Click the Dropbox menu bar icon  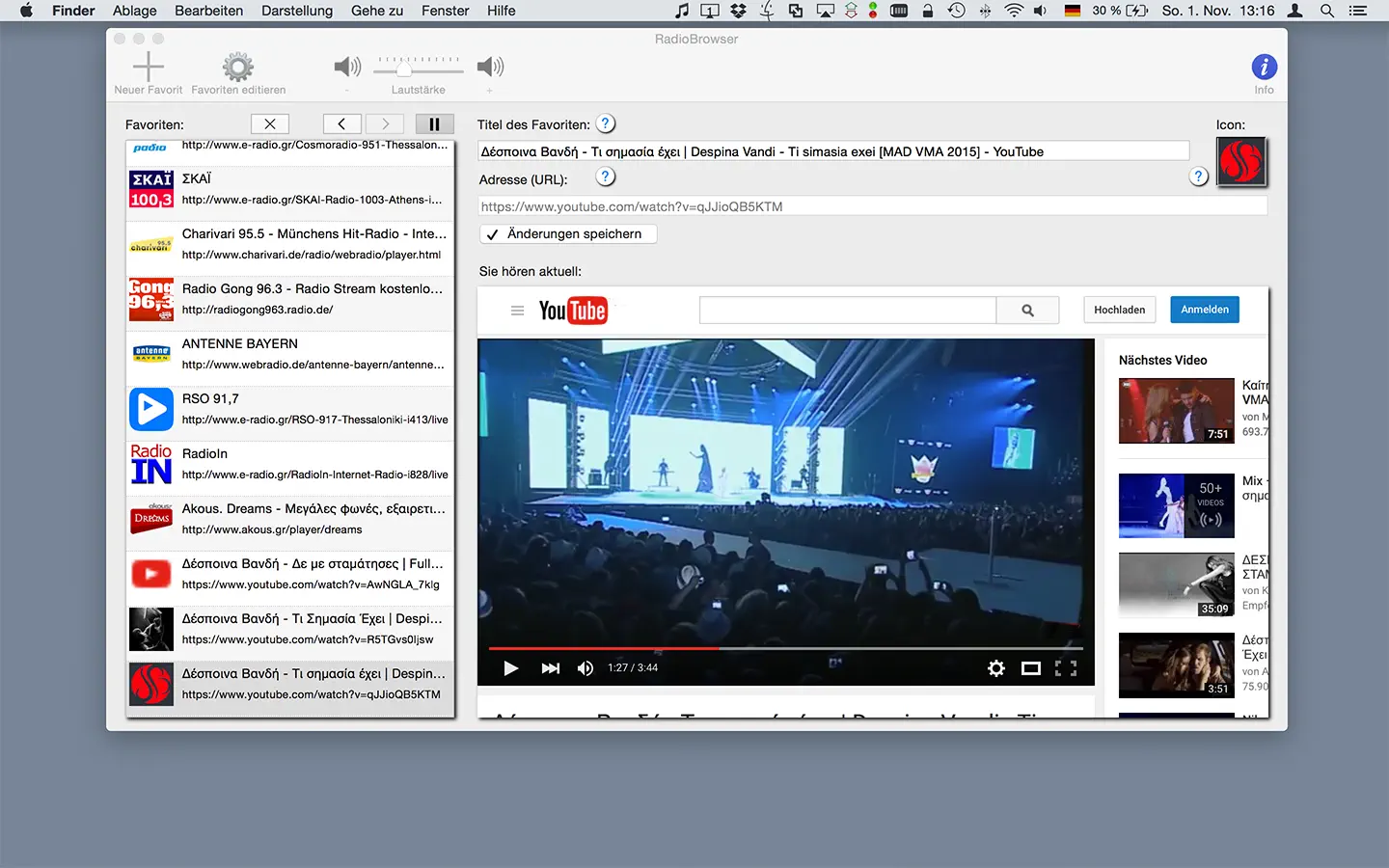pyautogui.click(x=738, y=11)
